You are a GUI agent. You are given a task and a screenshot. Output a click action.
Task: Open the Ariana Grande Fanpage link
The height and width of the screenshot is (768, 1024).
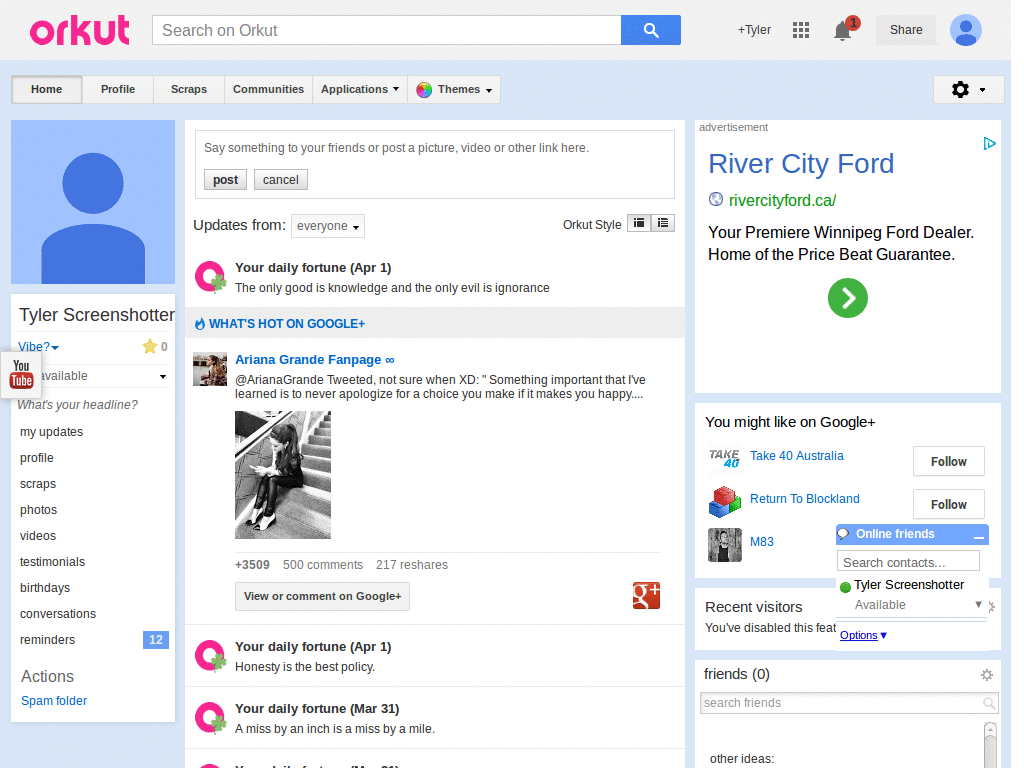point(314,360)
